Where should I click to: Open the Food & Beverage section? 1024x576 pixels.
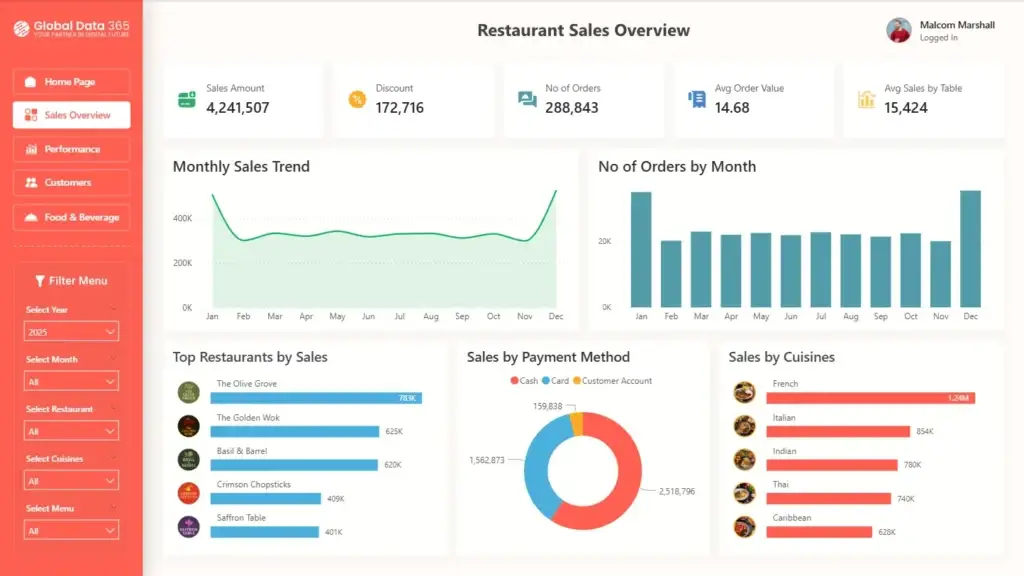tap(70, 217)
